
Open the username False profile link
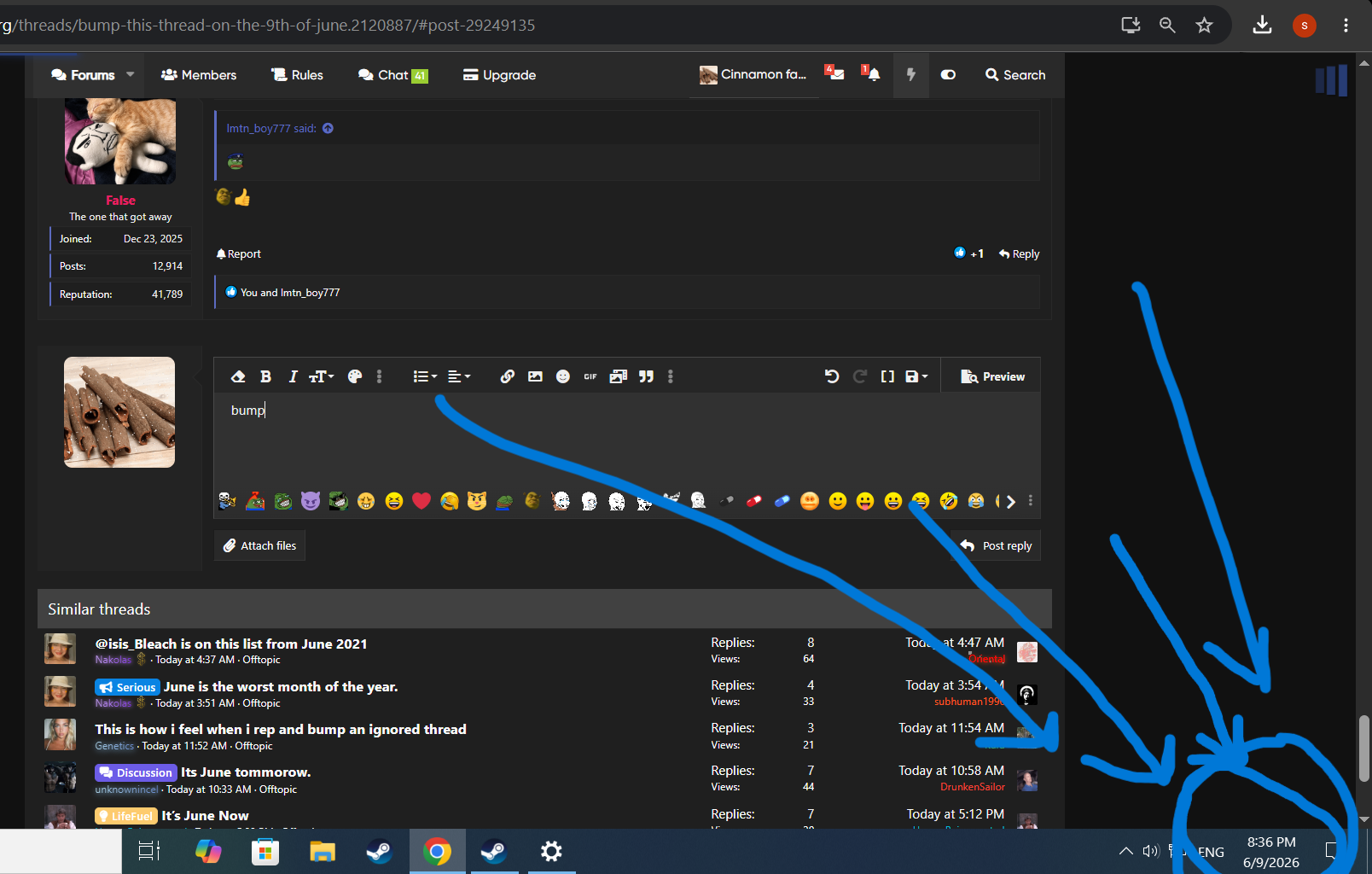pos(120,201)
